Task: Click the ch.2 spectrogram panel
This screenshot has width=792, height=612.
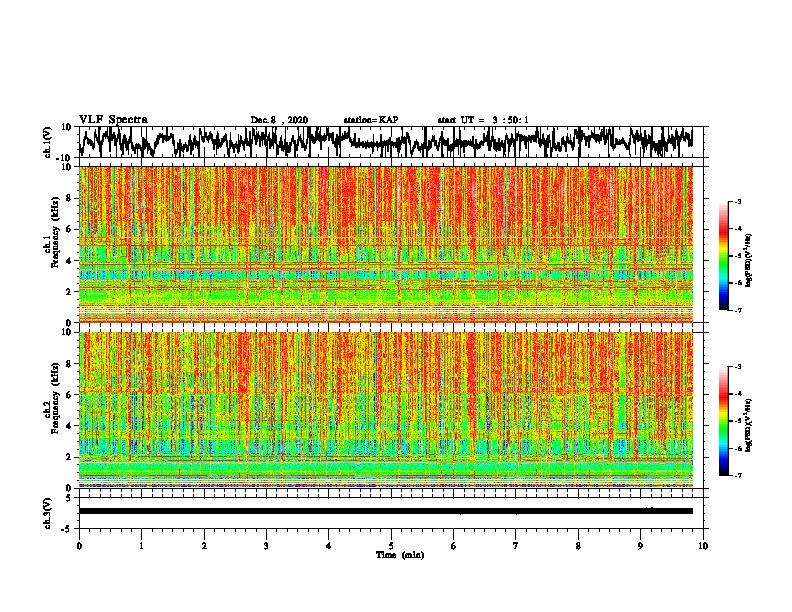Action: [x=386, y=410]
